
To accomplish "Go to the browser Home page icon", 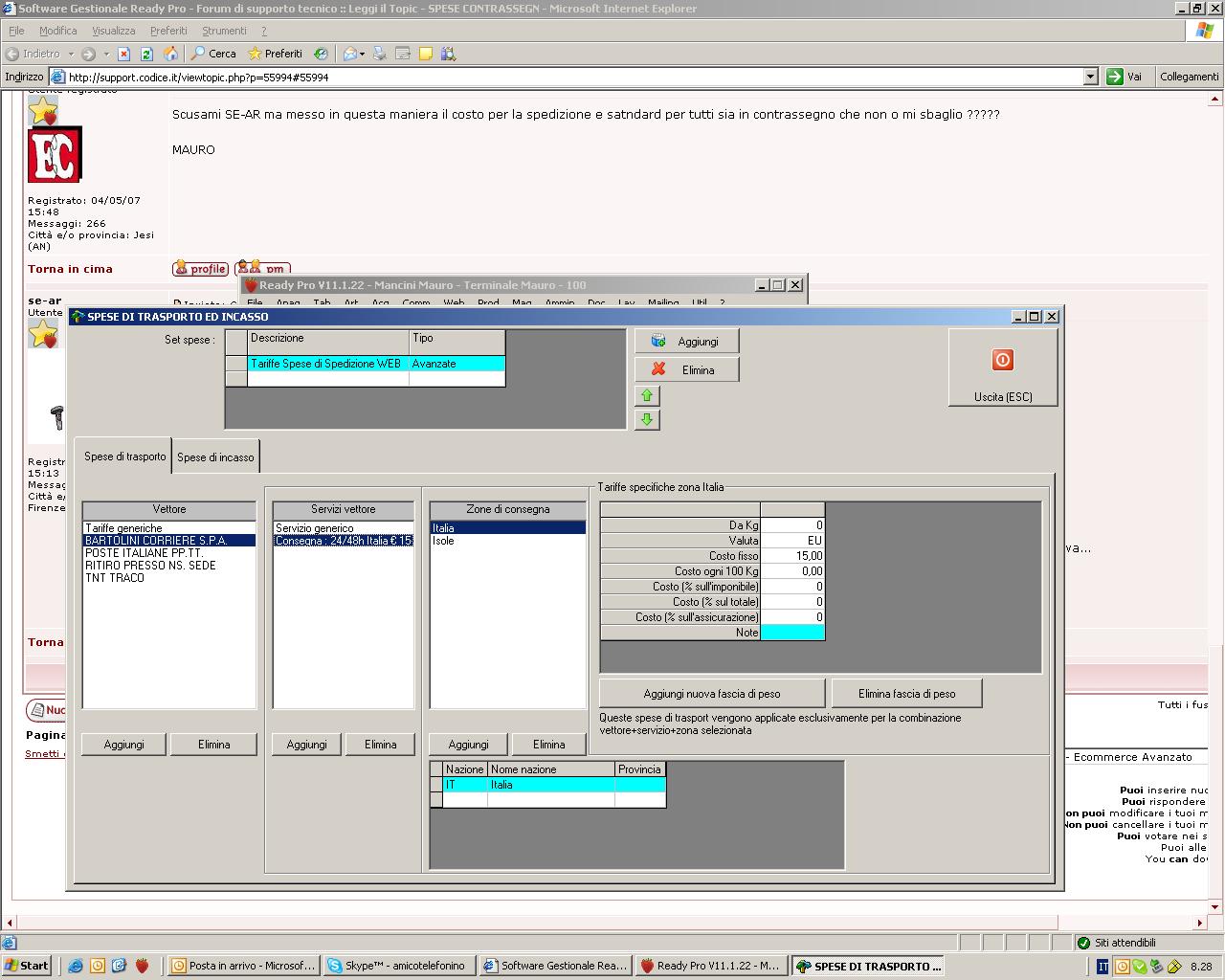I will coord(170,54).
